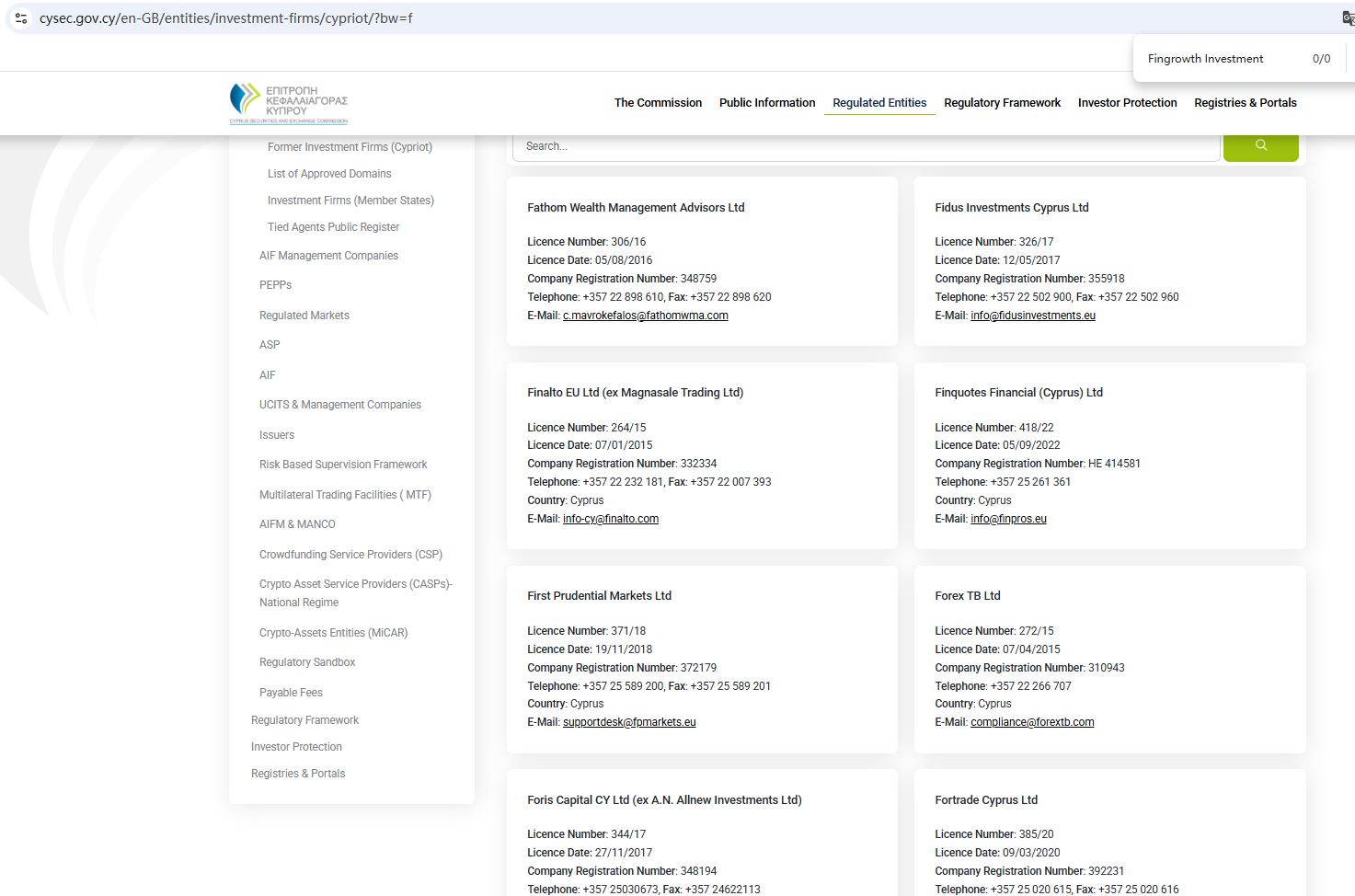This screenshot has height=896, width=1355.
Task: Click email link info@fidusinvestments.eu
Action: coord(1032,316)
